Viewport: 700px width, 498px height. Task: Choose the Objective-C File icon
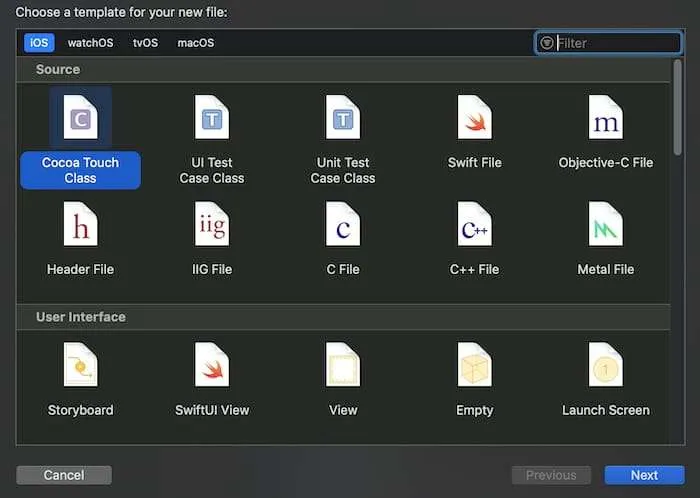coord(606,117)
